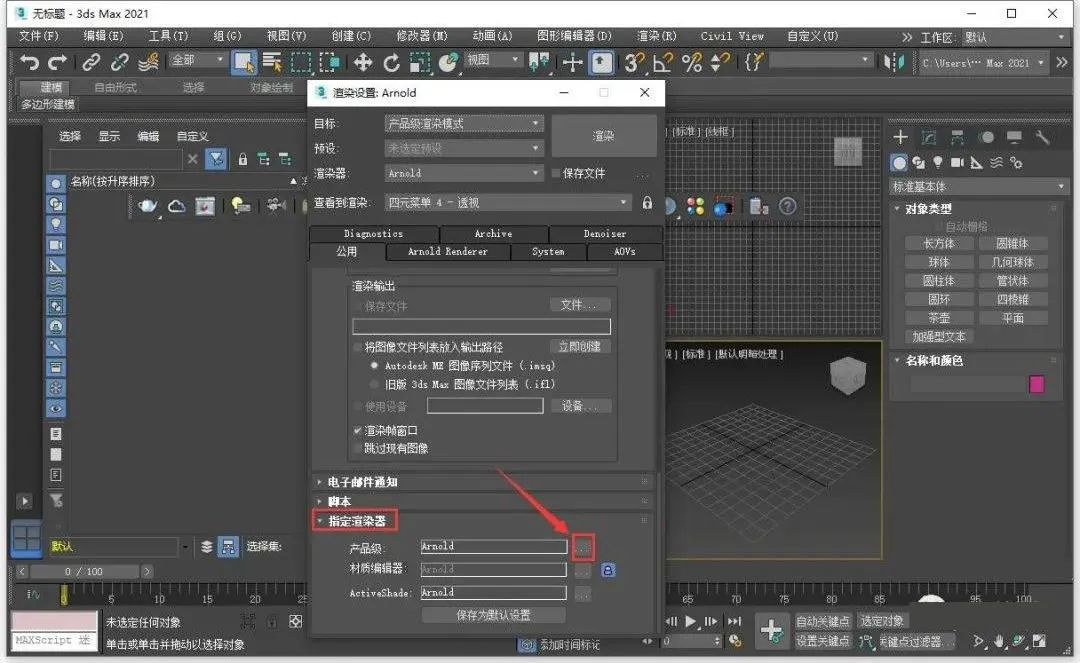
Task: Select the Geometry category icon
Action: 899,162
